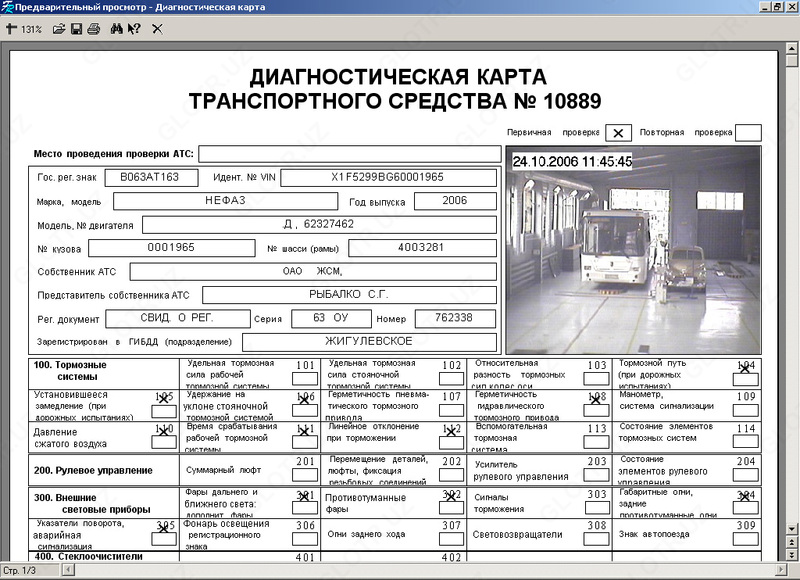800x580 pixels.
Task: Save the diagnostic card with the diskette icon
Action: point(77,30)
